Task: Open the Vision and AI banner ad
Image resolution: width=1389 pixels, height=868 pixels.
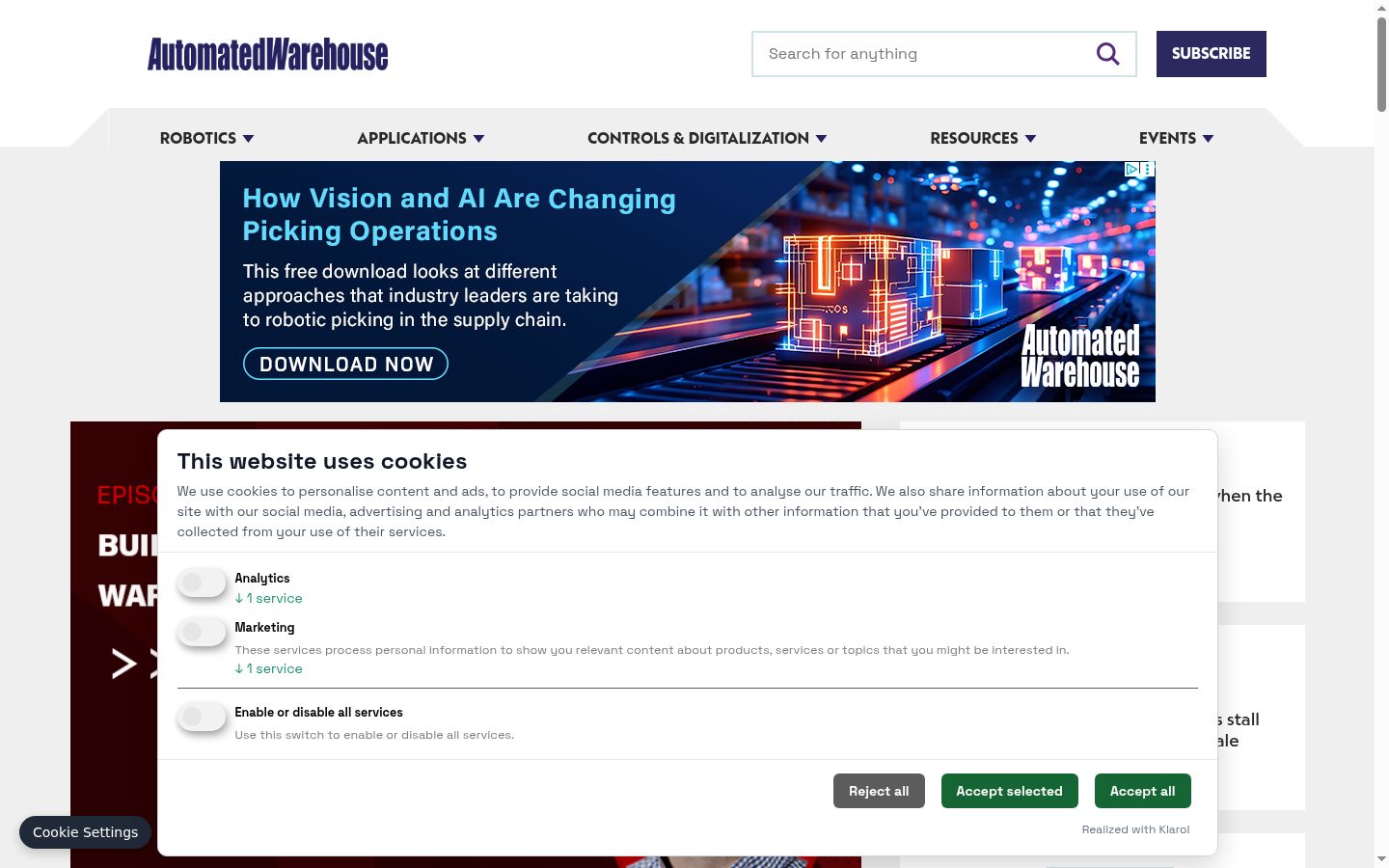Action: tap(688, 282)
